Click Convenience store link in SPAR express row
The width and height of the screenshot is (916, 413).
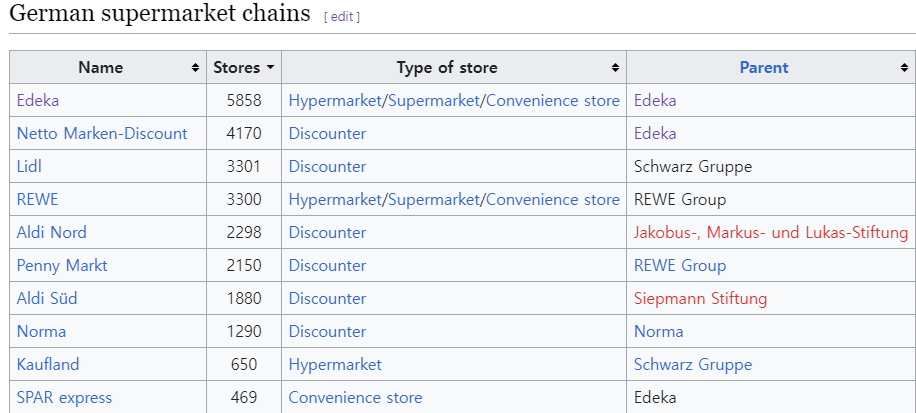pos(355,397)
